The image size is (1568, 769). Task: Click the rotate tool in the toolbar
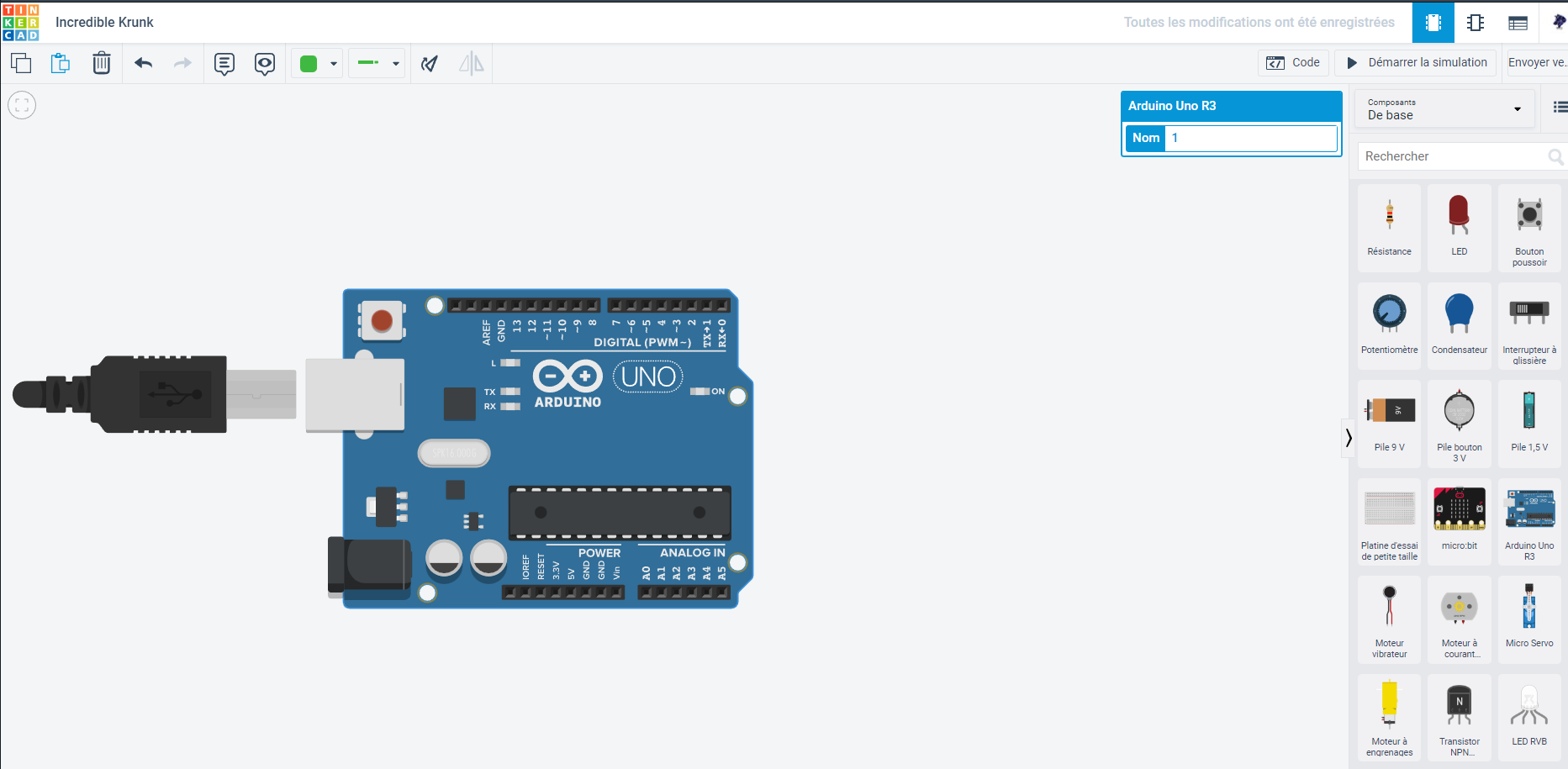coord(430,62)
